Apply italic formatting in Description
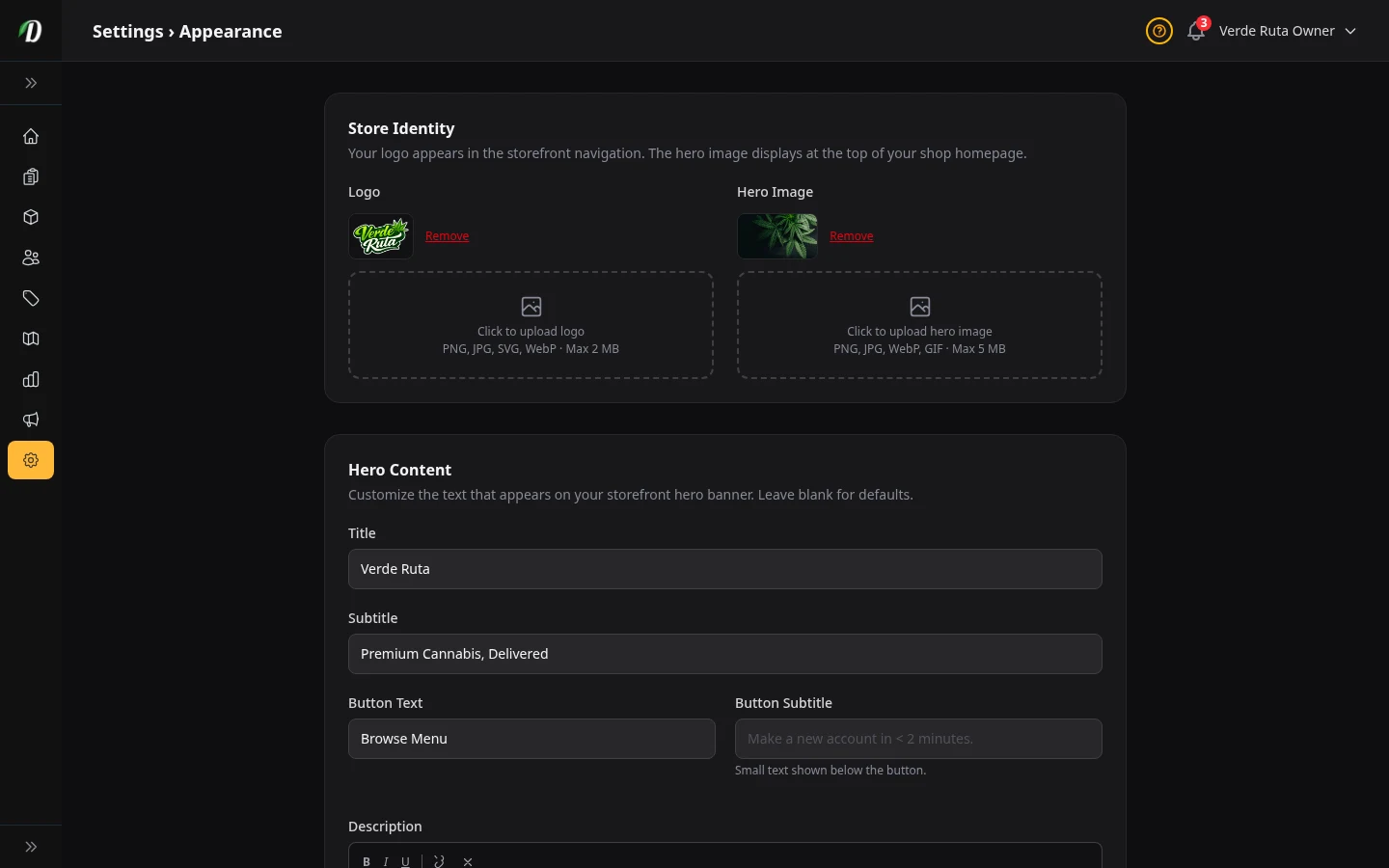1389x868 pixels. click(386, 861)
